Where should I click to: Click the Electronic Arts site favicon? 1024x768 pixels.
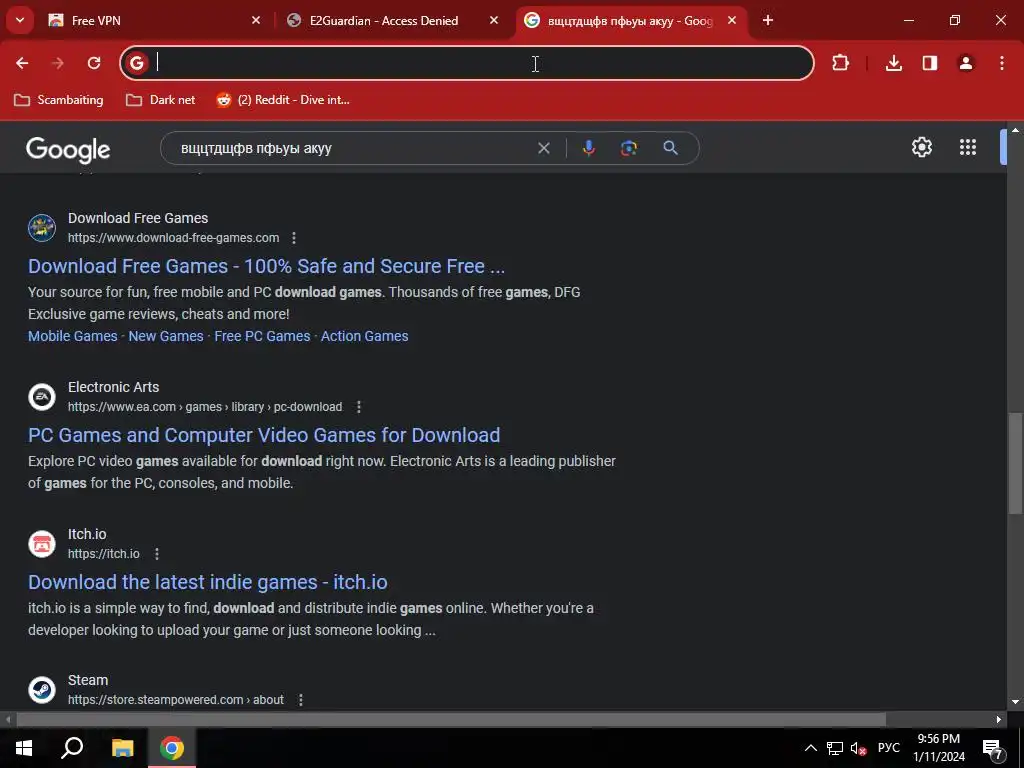click(x=42, y=396)
